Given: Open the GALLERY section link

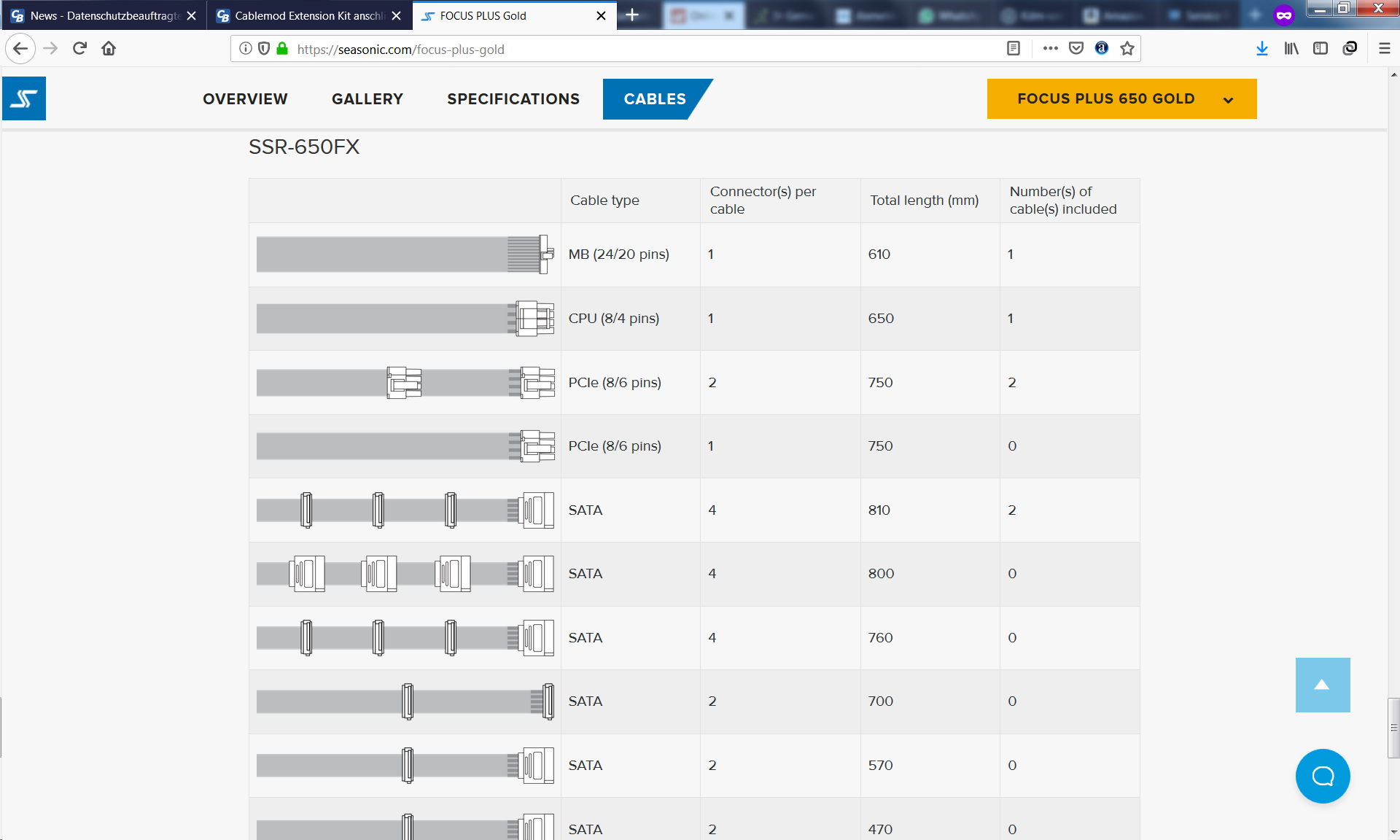Looking at the screenshot, I should tap(367, 99).
